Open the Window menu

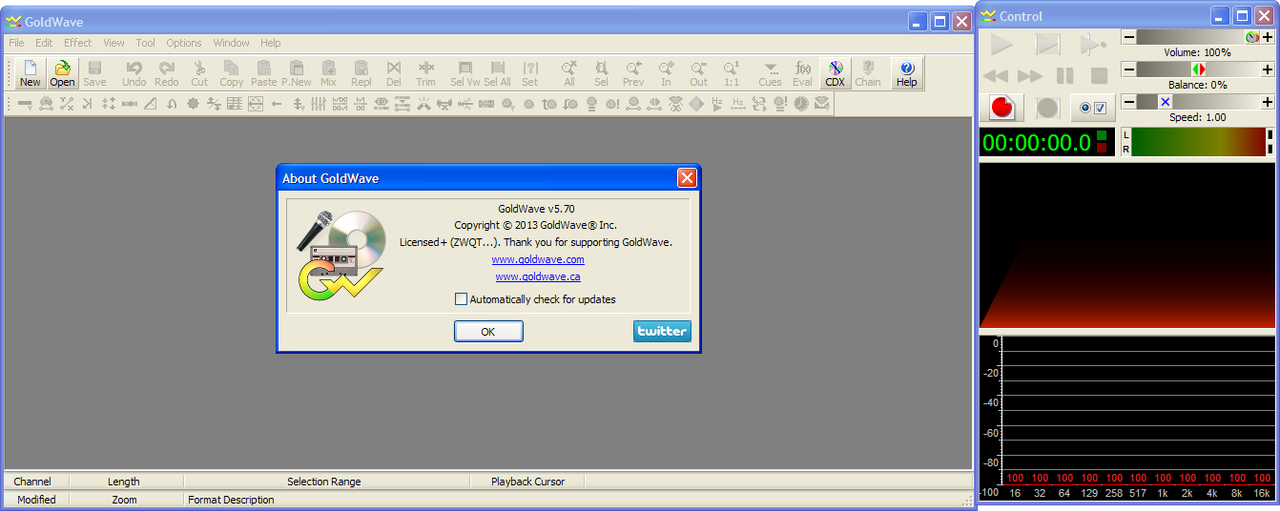231,43
